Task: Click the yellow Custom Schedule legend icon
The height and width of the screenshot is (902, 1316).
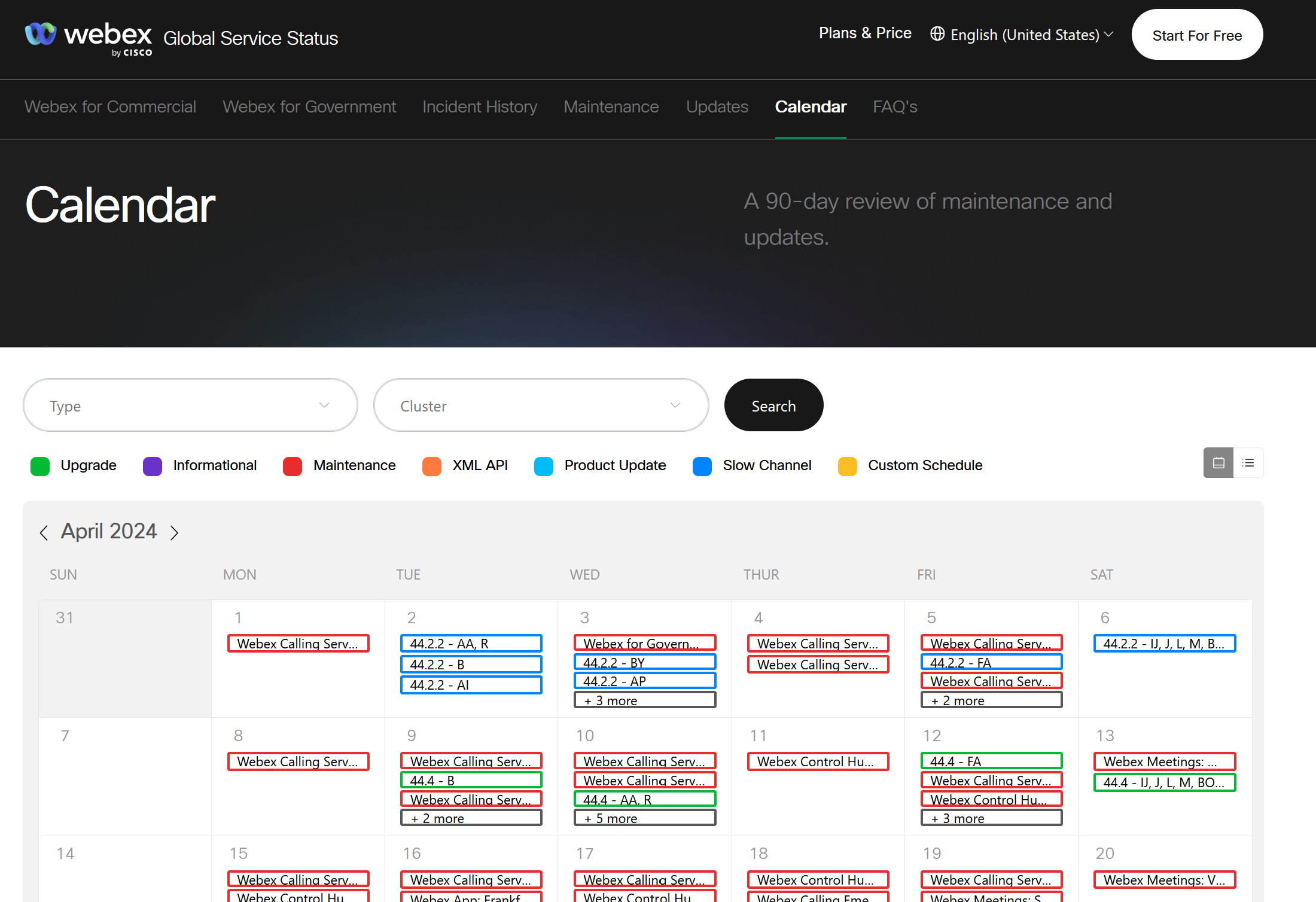Action: point(847,466)
